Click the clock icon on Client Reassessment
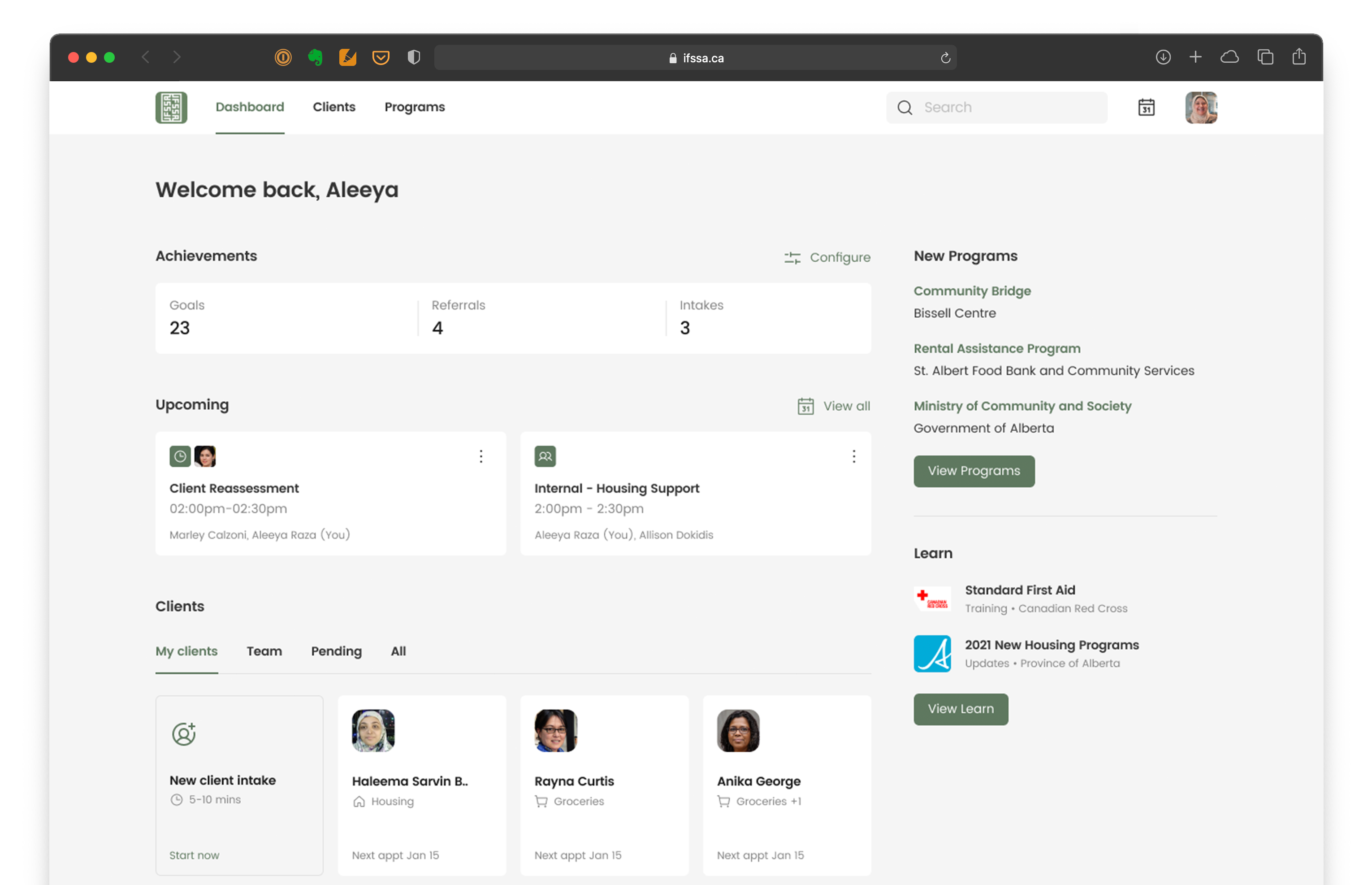Screen dimensions: 1372x885 click(x=180, y=456)
